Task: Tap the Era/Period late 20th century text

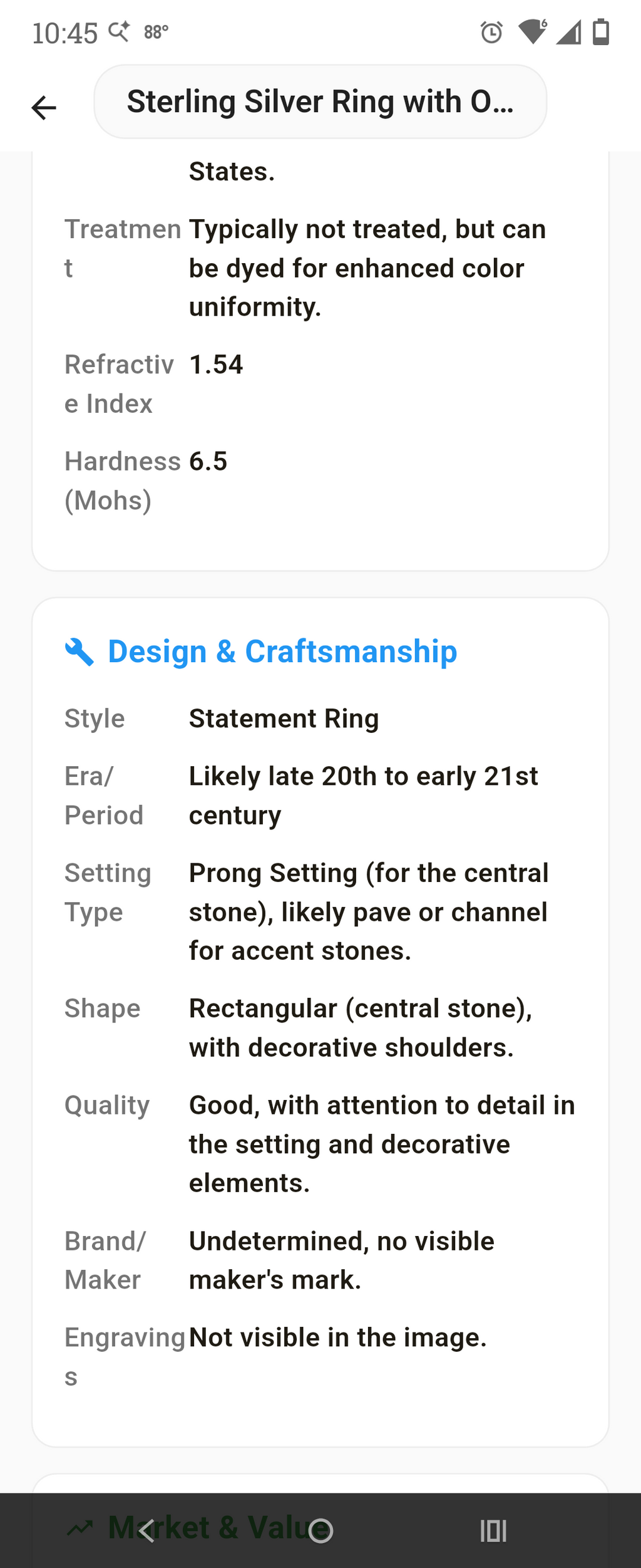Action: tap(363, 796)
